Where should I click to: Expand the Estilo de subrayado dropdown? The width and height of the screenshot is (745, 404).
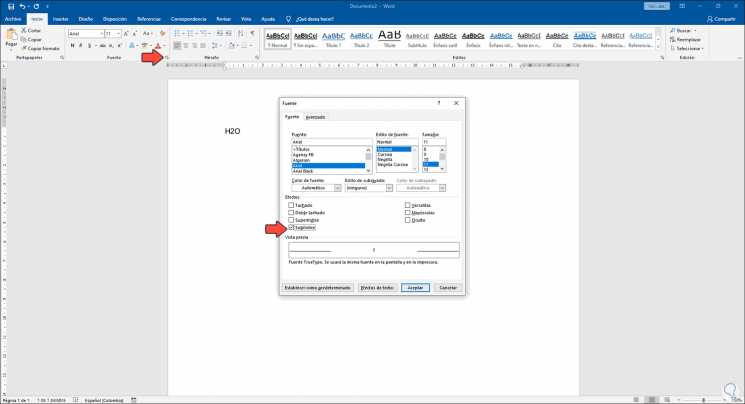tap(389, 188)
